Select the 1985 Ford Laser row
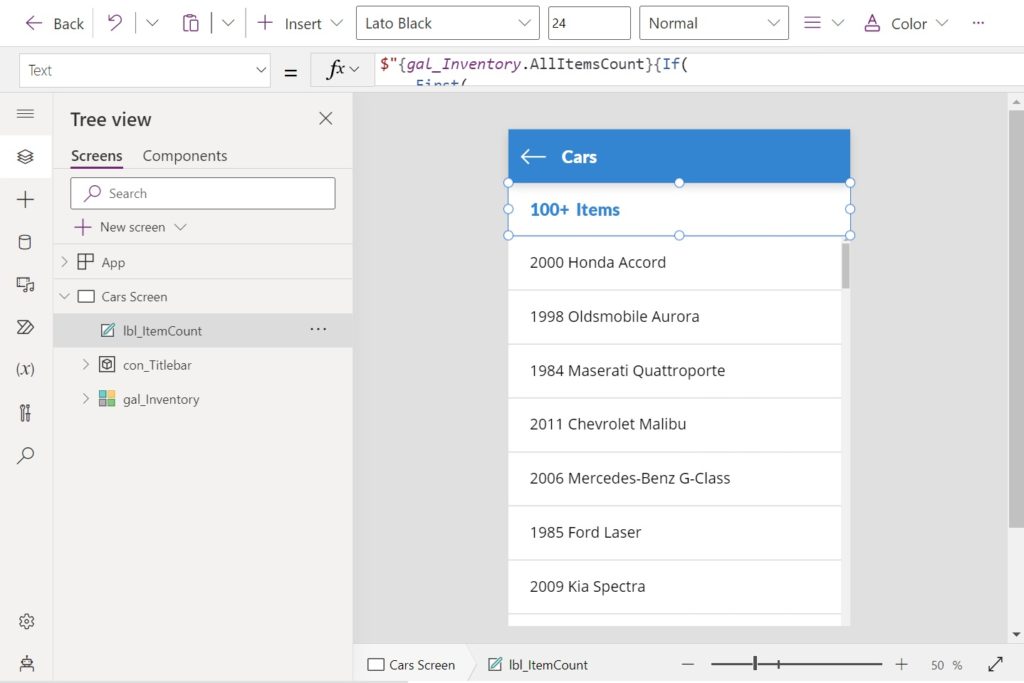Image resolution: width=1024 pixels, height=683 pixels. coord(675,533)
